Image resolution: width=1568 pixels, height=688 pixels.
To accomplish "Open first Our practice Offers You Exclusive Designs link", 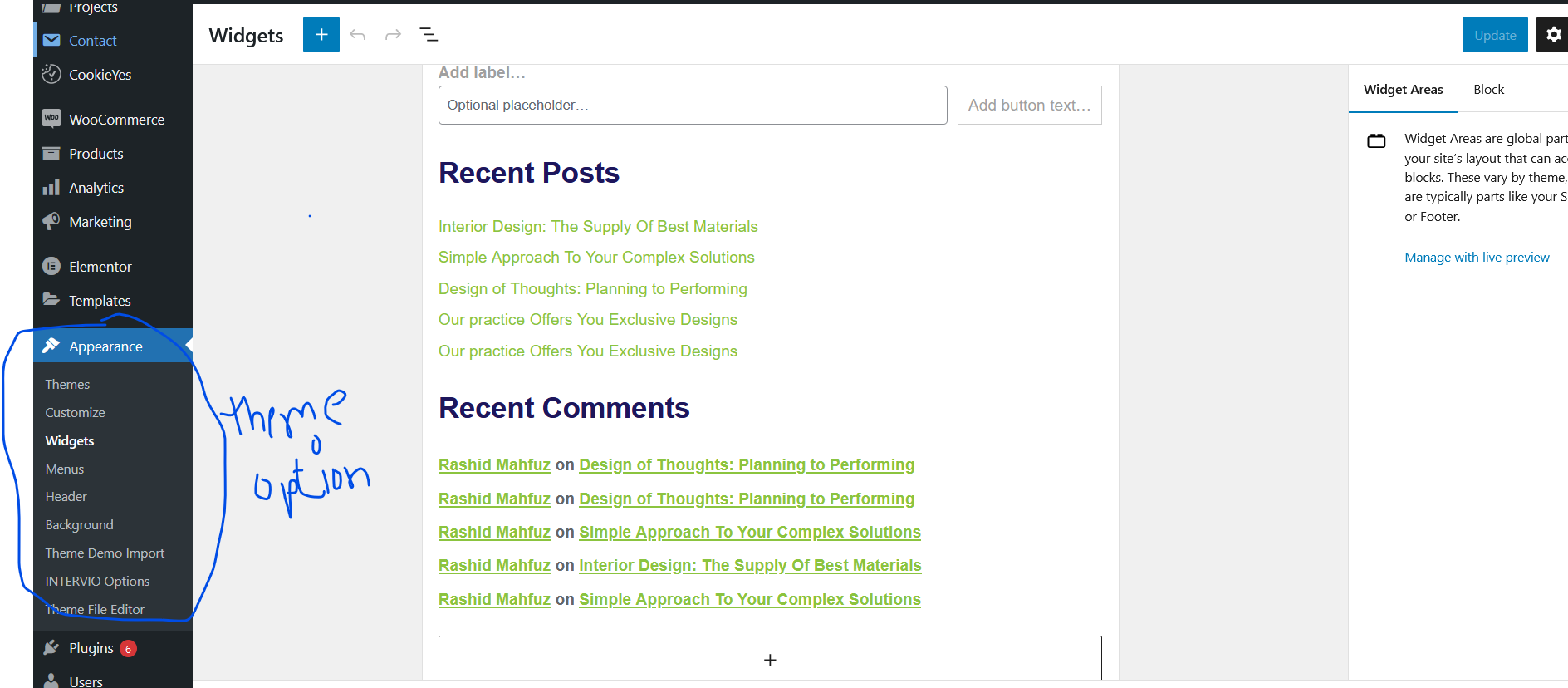I will click(588, 320).
